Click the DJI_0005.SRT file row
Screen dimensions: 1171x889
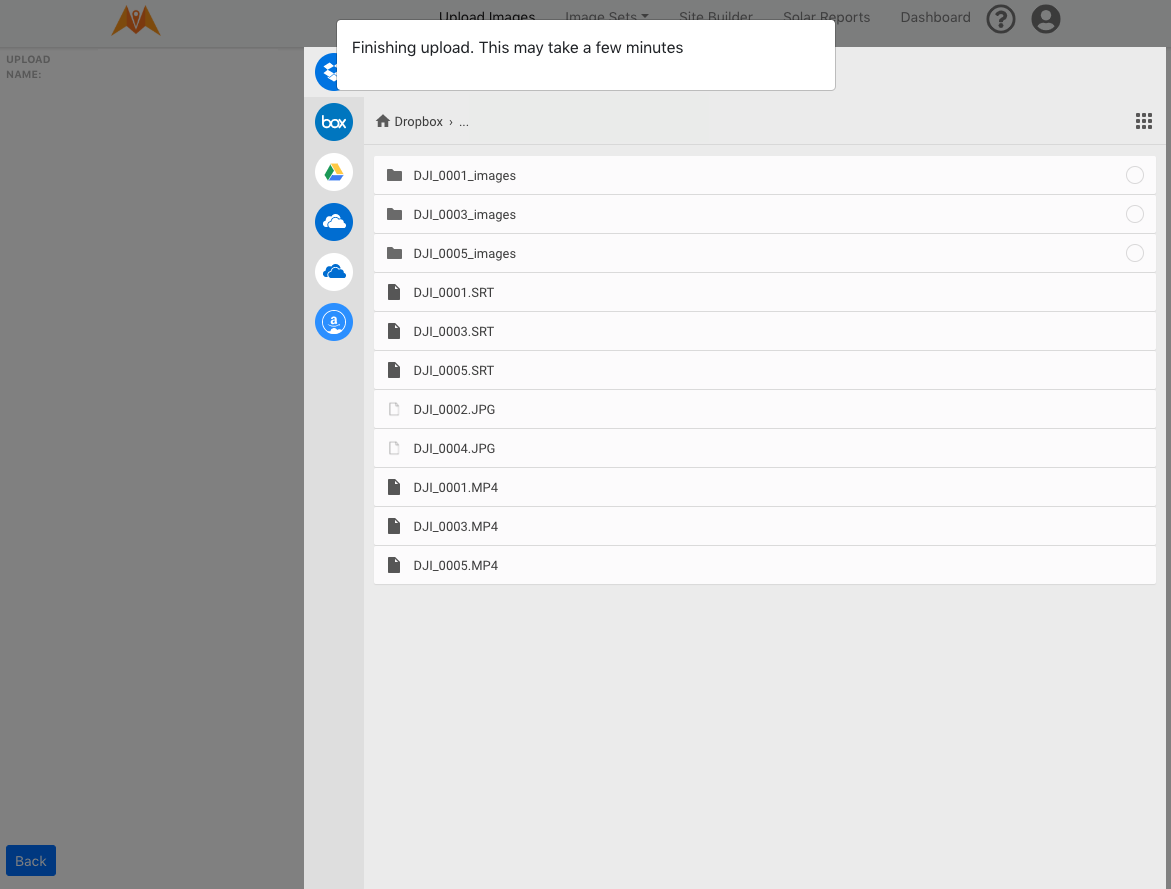[x=765, y=370]
